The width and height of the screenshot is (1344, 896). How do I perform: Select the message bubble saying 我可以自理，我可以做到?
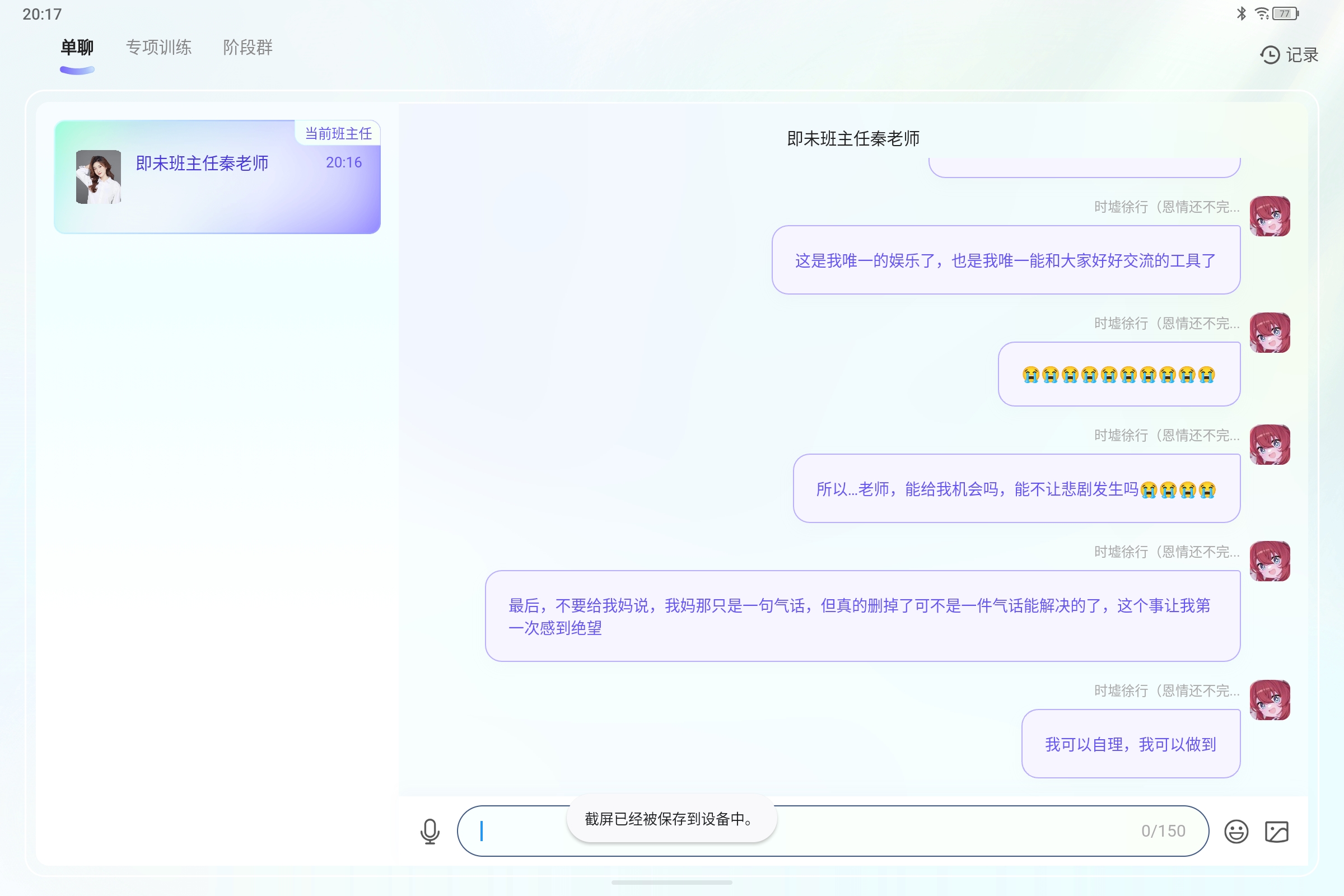pyautogui.click(x=1130, y=744)
